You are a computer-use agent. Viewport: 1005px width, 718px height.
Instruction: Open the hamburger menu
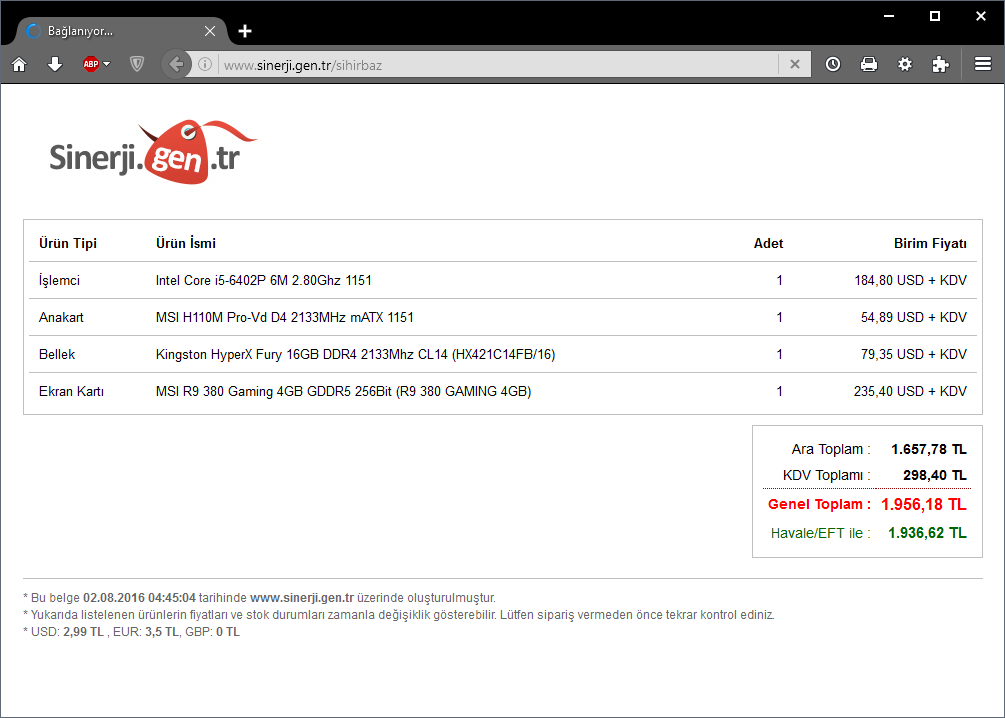[983, 64]
